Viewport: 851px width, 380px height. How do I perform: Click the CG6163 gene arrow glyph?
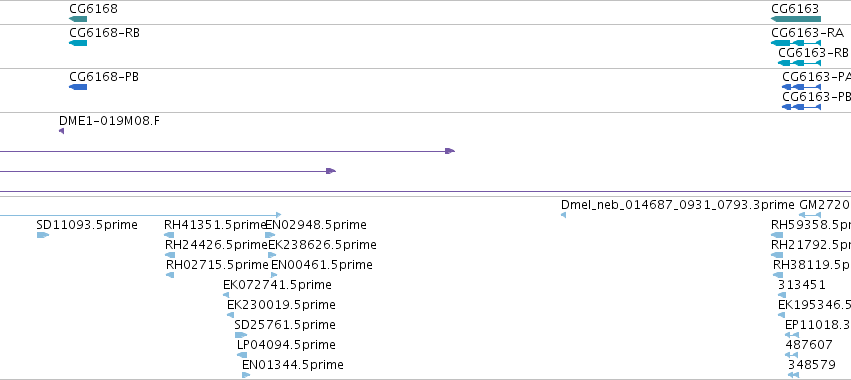coord(796,19)
